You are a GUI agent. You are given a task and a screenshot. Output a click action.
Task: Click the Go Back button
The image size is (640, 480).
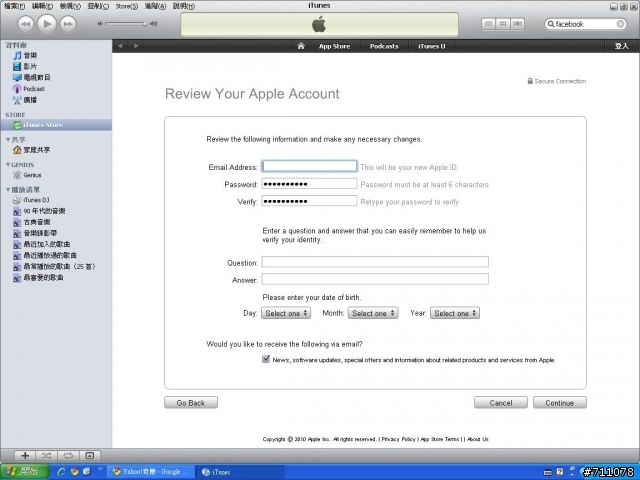coord(191,402)
